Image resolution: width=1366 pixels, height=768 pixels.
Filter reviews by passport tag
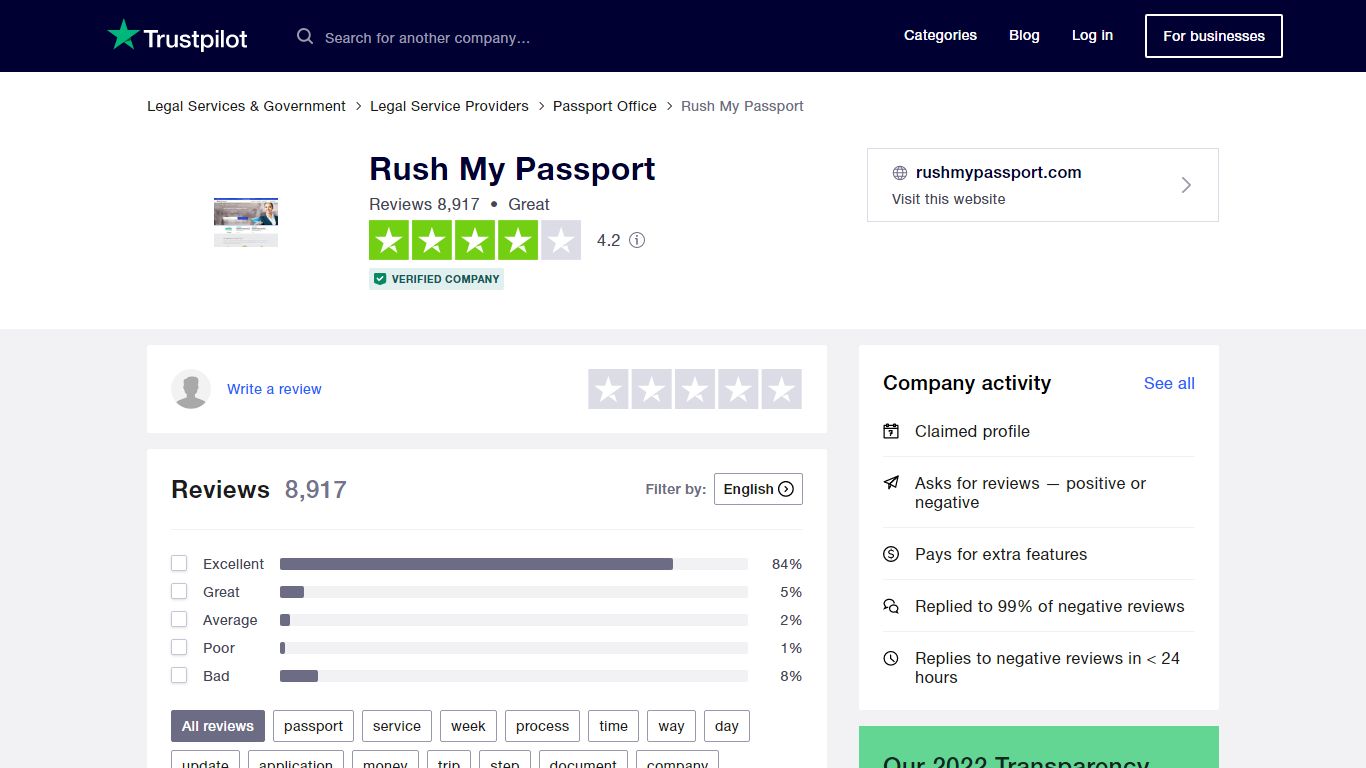(313, 726)
